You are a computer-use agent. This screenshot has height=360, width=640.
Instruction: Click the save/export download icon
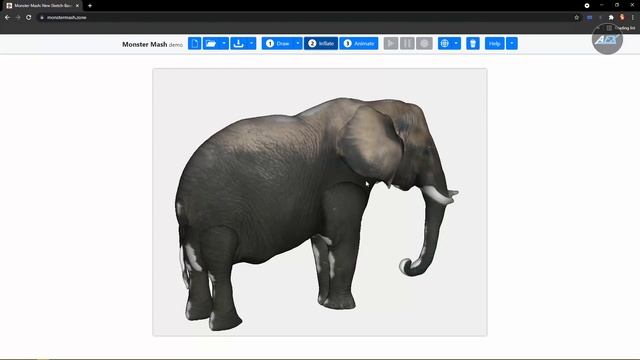pos(238,43)
